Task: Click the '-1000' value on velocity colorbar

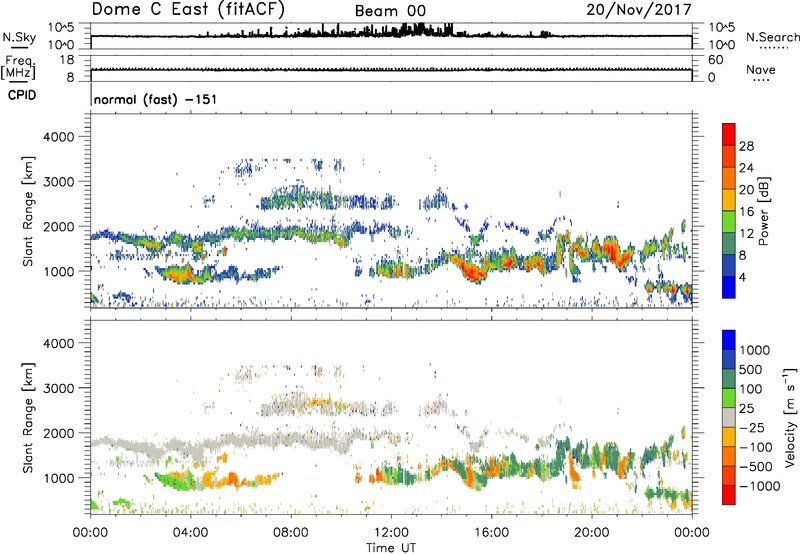Action: click(x=760, y=486)
